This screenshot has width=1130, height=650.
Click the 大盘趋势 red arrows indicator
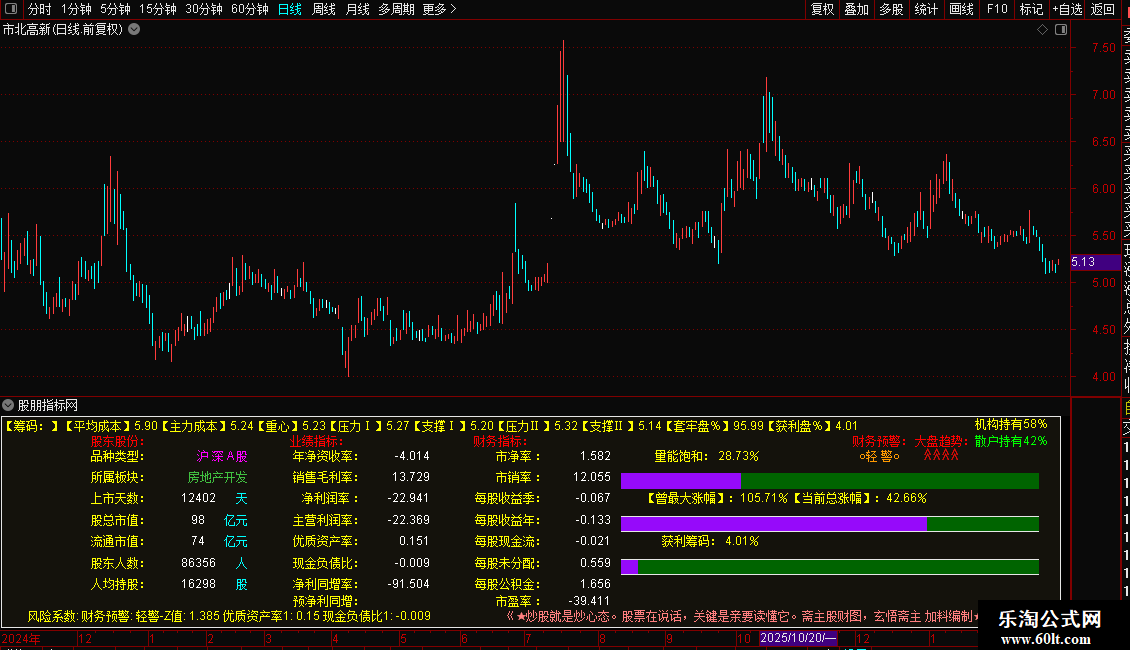pyautogui.click(x=941, y=455)
